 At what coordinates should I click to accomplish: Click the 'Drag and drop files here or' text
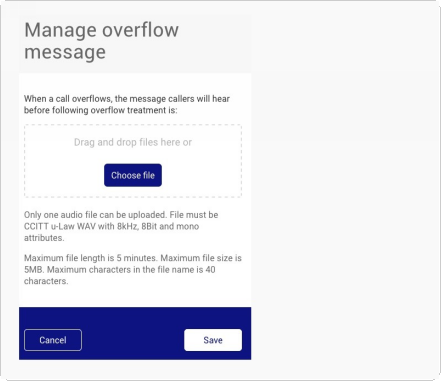(x=133, y=142)
